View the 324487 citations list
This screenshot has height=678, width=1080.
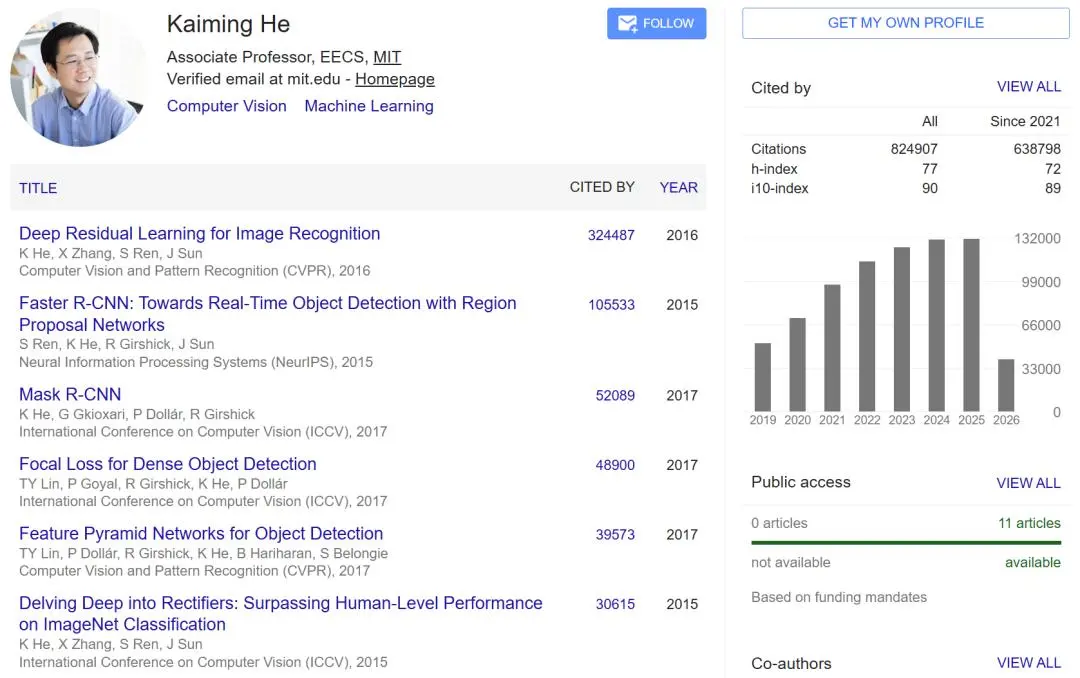[610, 235]
